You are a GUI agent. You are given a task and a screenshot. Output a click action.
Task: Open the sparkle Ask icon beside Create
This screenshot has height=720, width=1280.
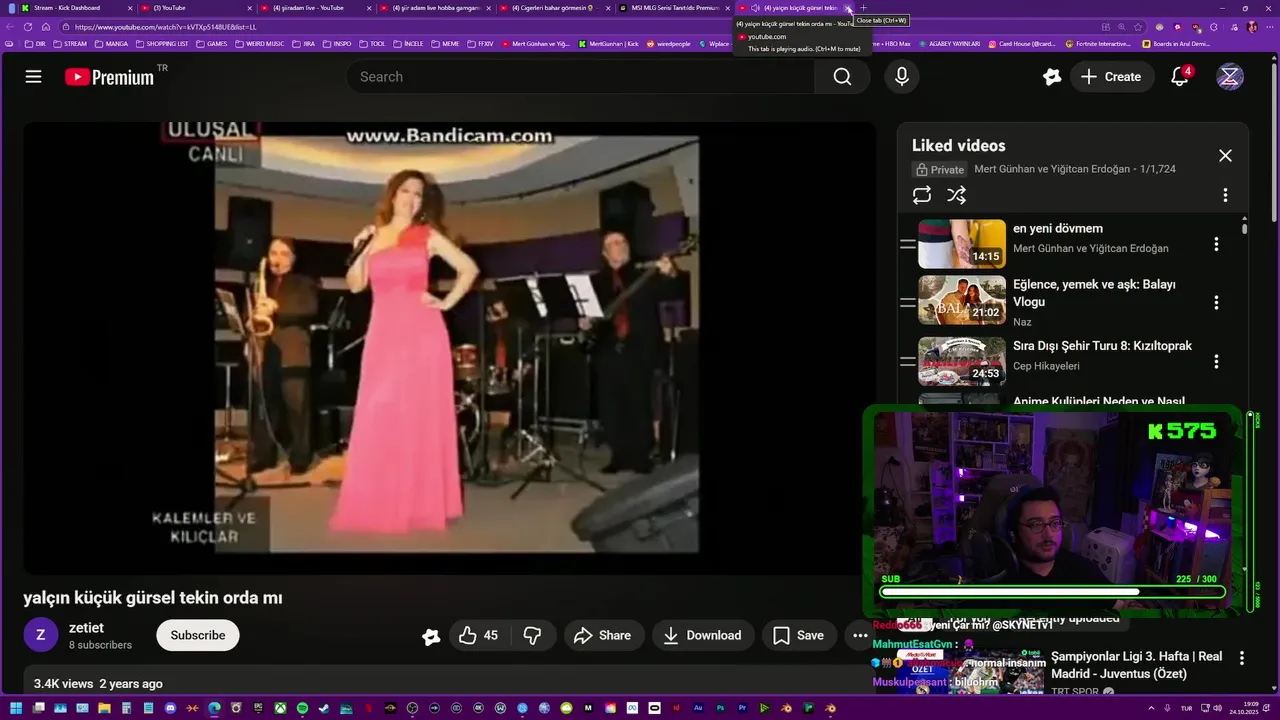pyautogui.click(x=1051, y=77)
